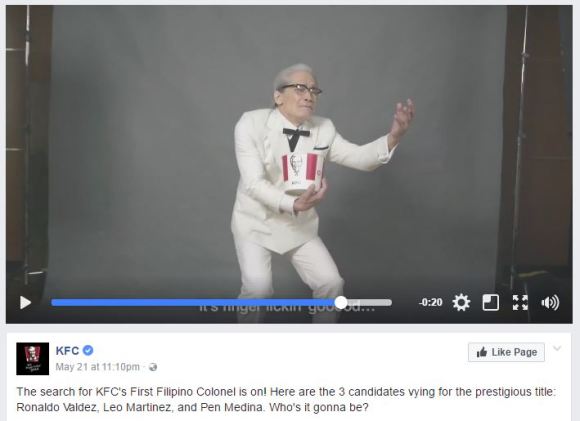
Task: Click the post caption about Filipino Colonel
Action: [x=286, y=400]
